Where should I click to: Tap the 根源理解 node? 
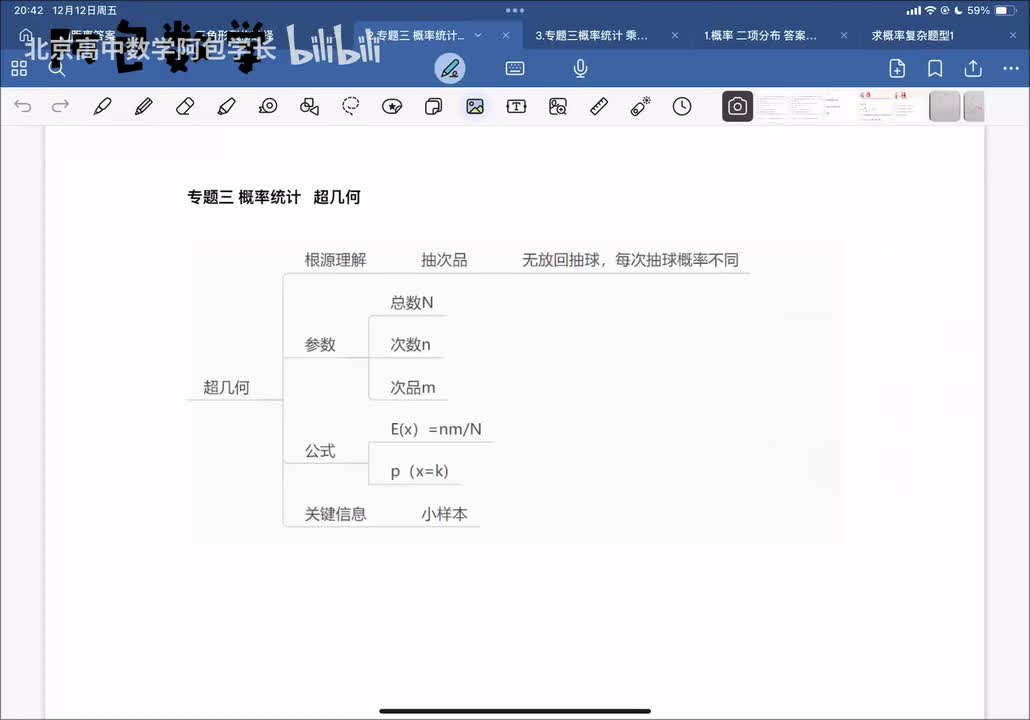[x=335, y=260]
